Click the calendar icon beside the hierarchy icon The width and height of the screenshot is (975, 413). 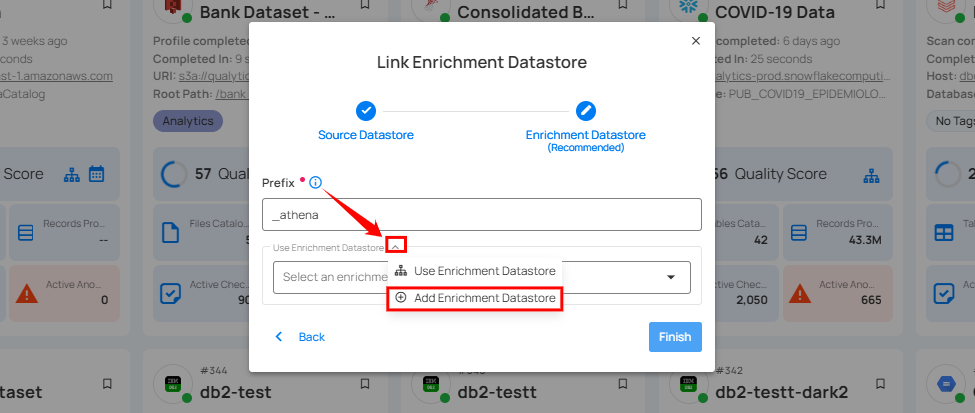(96, 174)
